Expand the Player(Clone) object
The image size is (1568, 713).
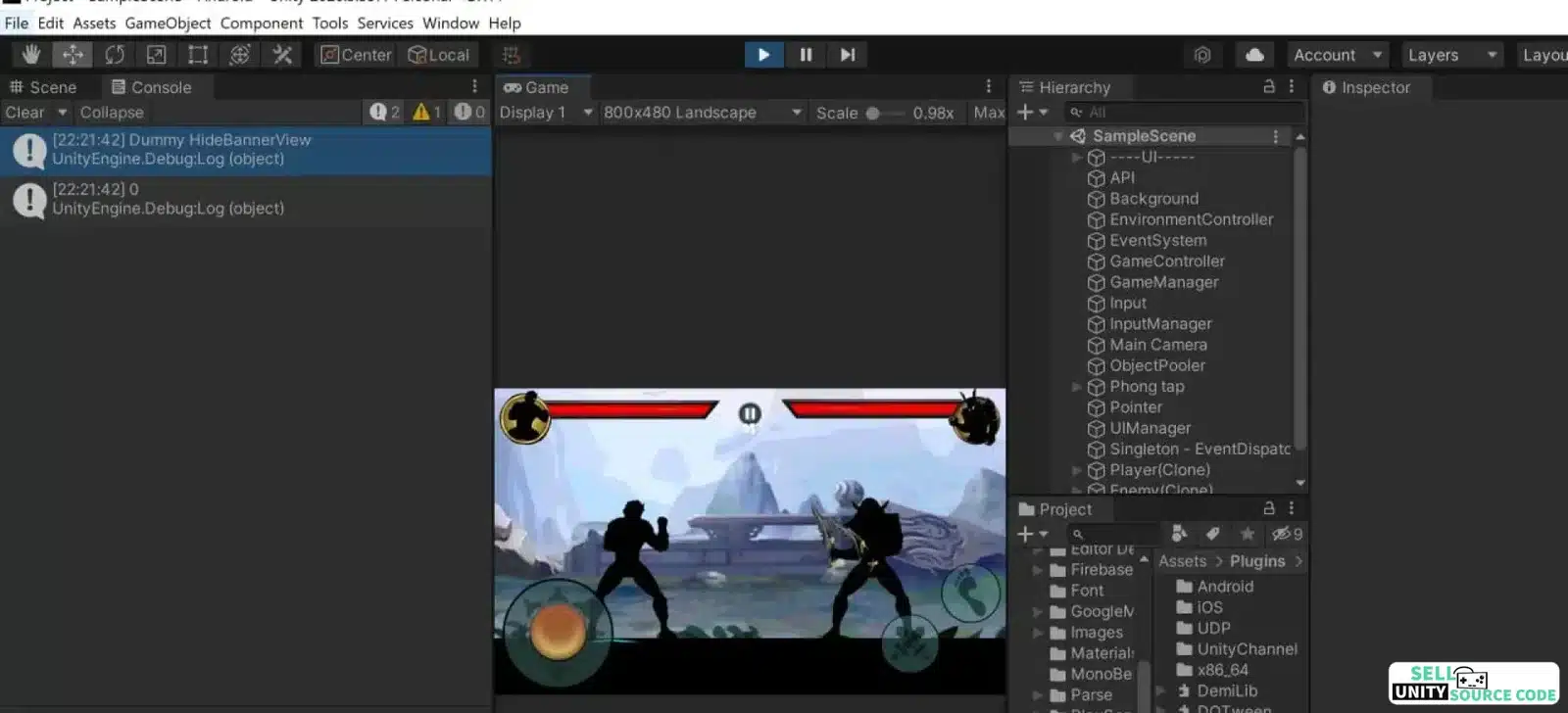(x=1077, y=470)
